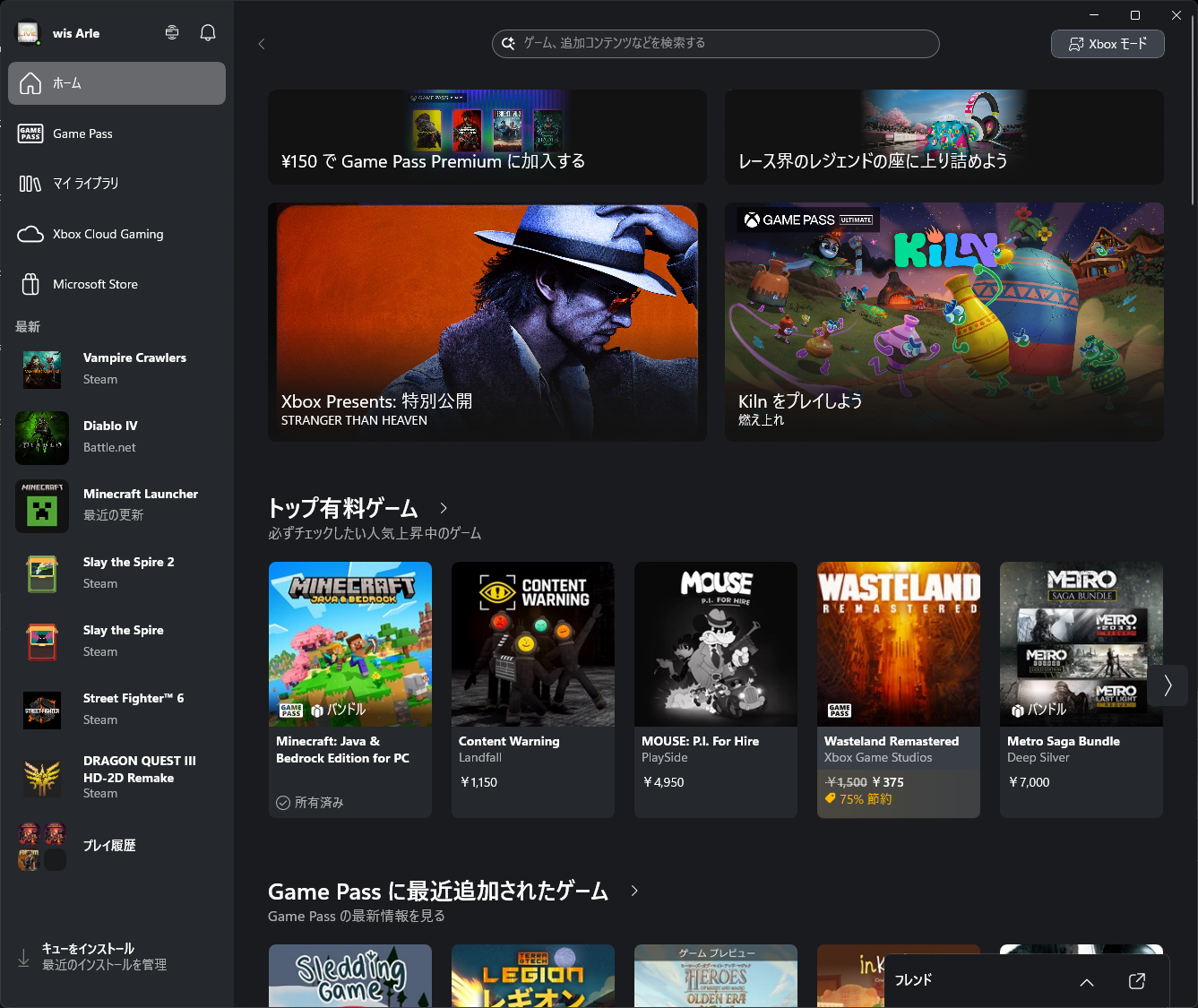Click the Street Fighter 6 icon
1198x1008 pixels.
42,711
